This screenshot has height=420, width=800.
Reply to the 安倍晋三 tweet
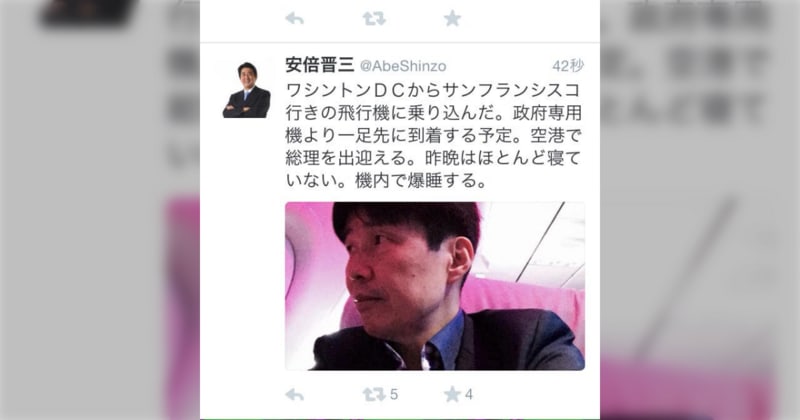coord(294,394)
